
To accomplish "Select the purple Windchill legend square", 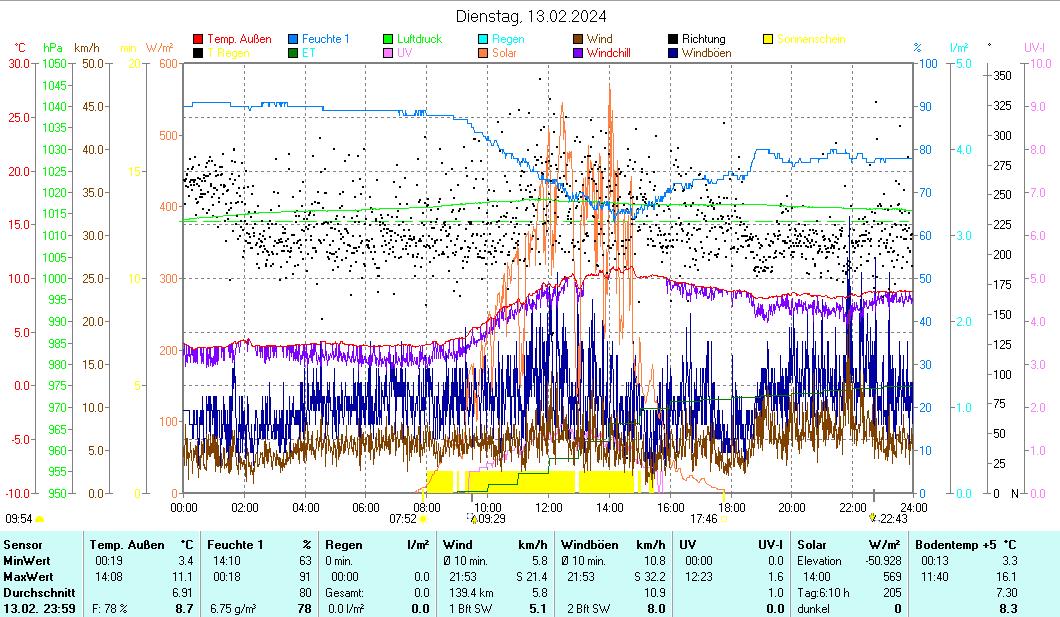I will (x=578, y=53).
